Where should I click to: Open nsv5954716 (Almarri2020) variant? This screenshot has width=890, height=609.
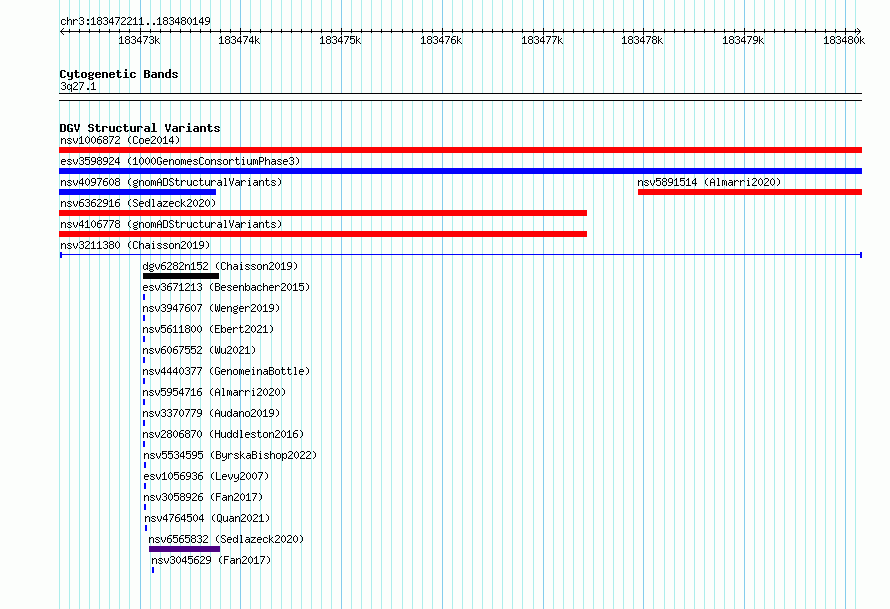[214, 392]
